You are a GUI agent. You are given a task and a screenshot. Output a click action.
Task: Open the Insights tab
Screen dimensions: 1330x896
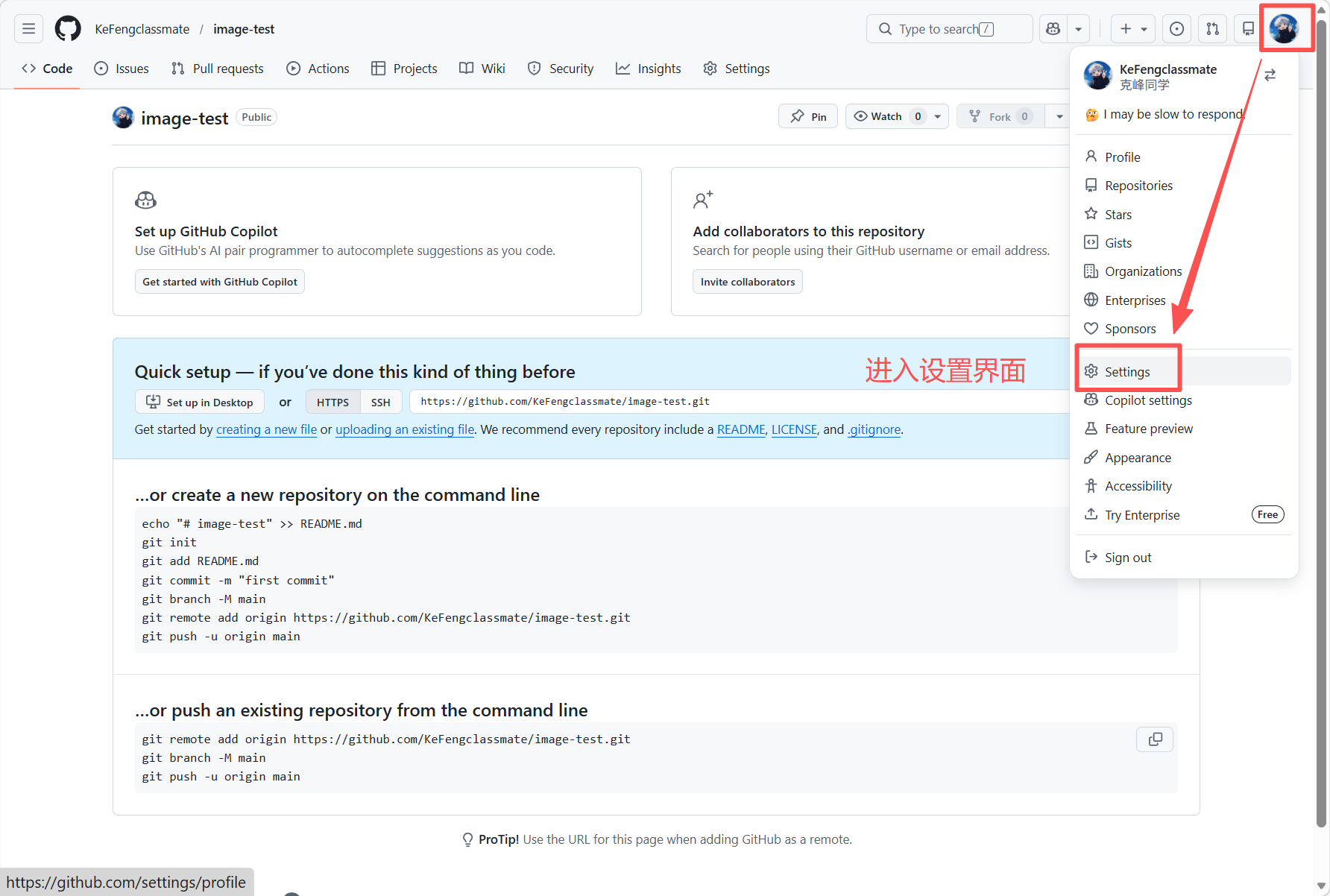649,69
